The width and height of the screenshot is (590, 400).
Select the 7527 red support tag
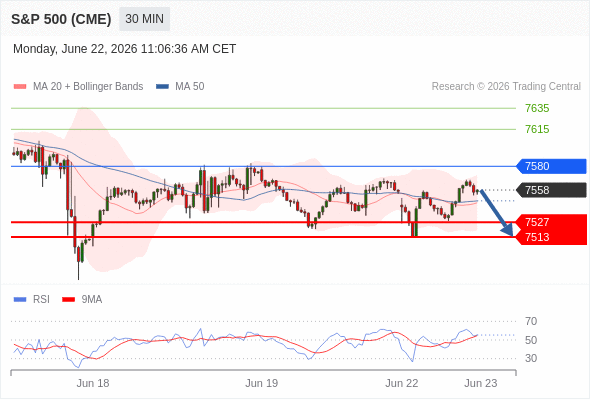(551, 222)
